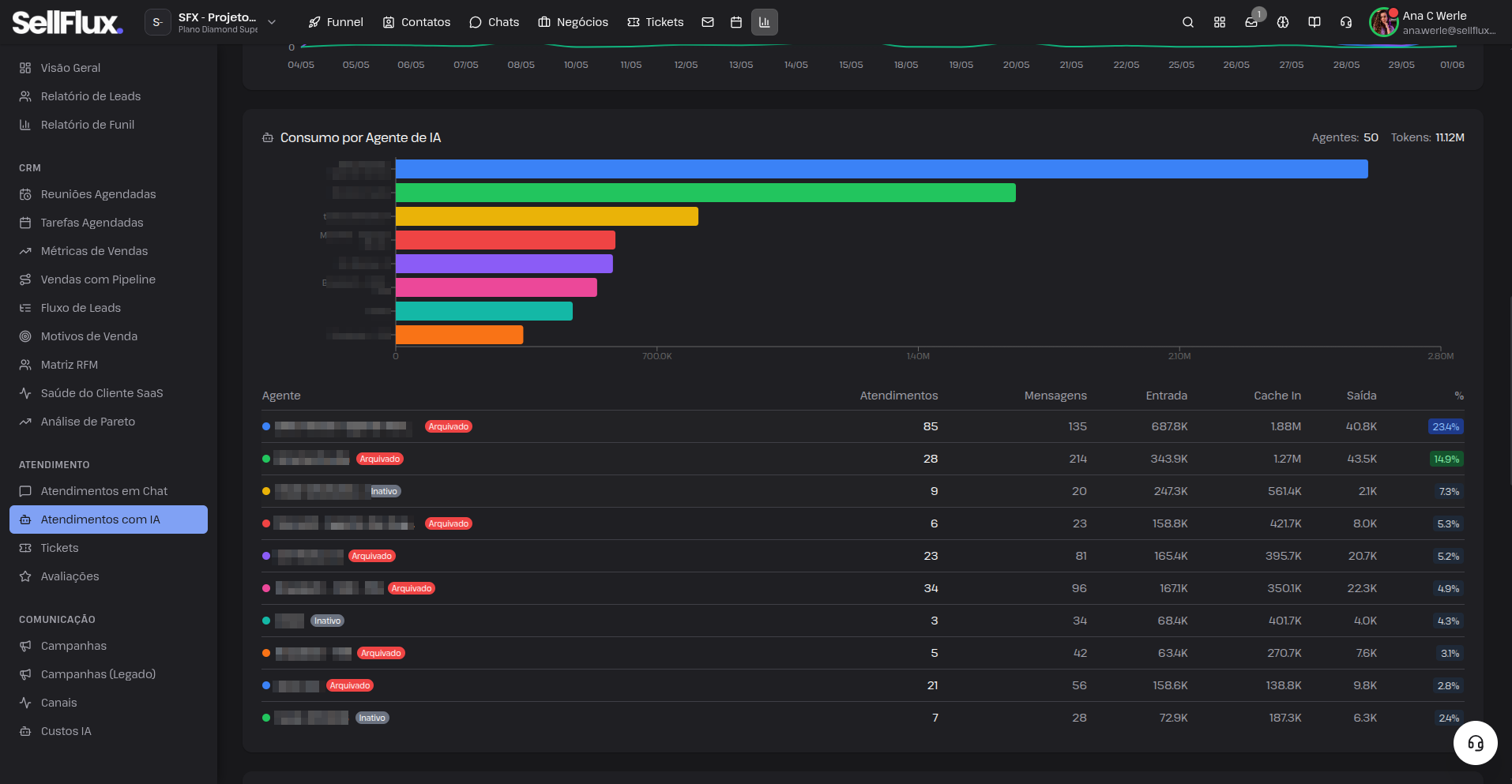Open the inbox notifications icon with badge
The width and height of the screenshot is (1512, 784).
[1251, 22]
